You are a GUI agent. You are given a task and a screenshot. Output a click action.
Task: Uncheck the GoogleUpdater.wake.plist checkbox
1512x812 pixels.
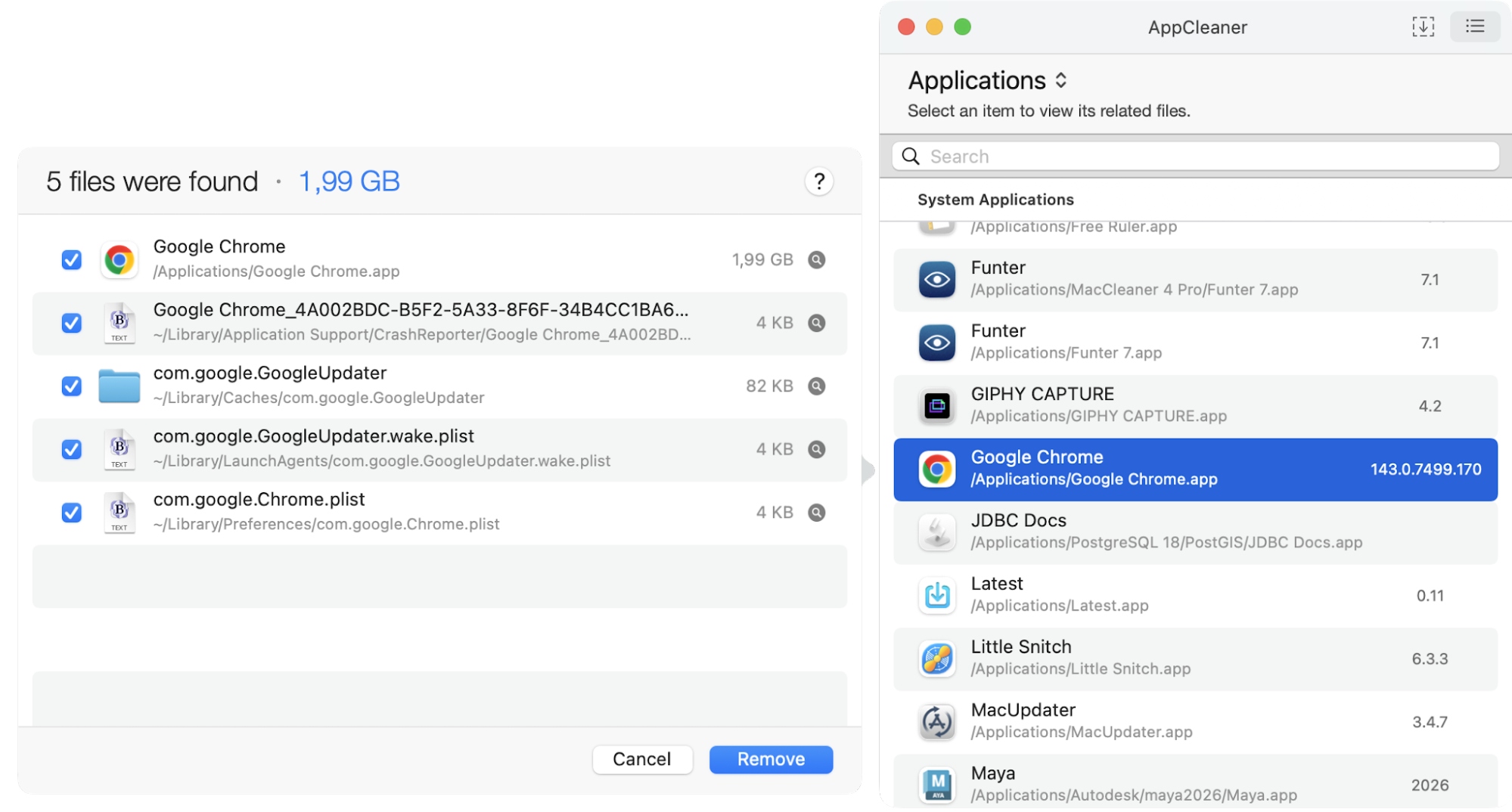(72, 450)
